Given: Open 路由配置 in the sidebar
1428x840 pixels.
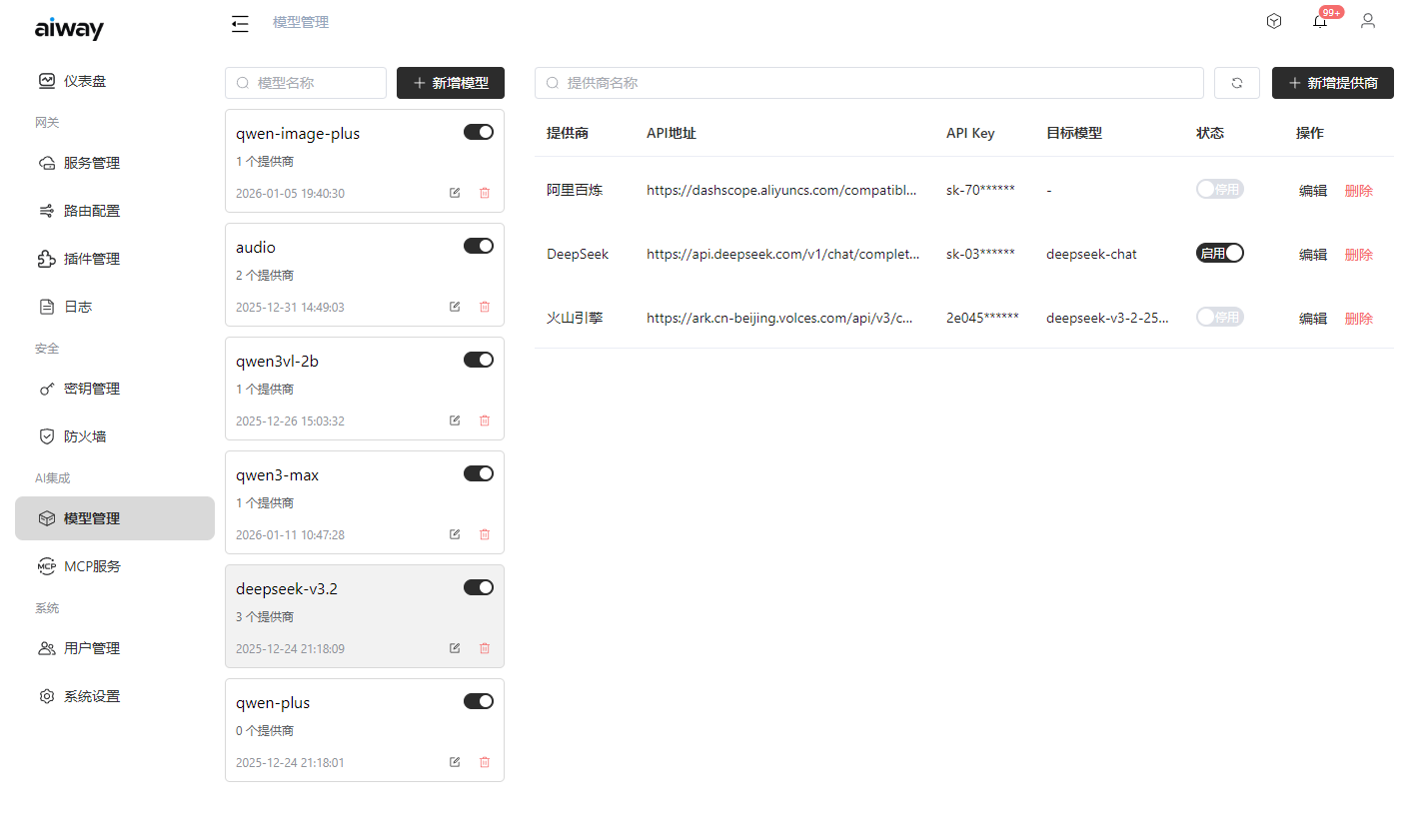Looking at the screenshot, I should 92,211.
